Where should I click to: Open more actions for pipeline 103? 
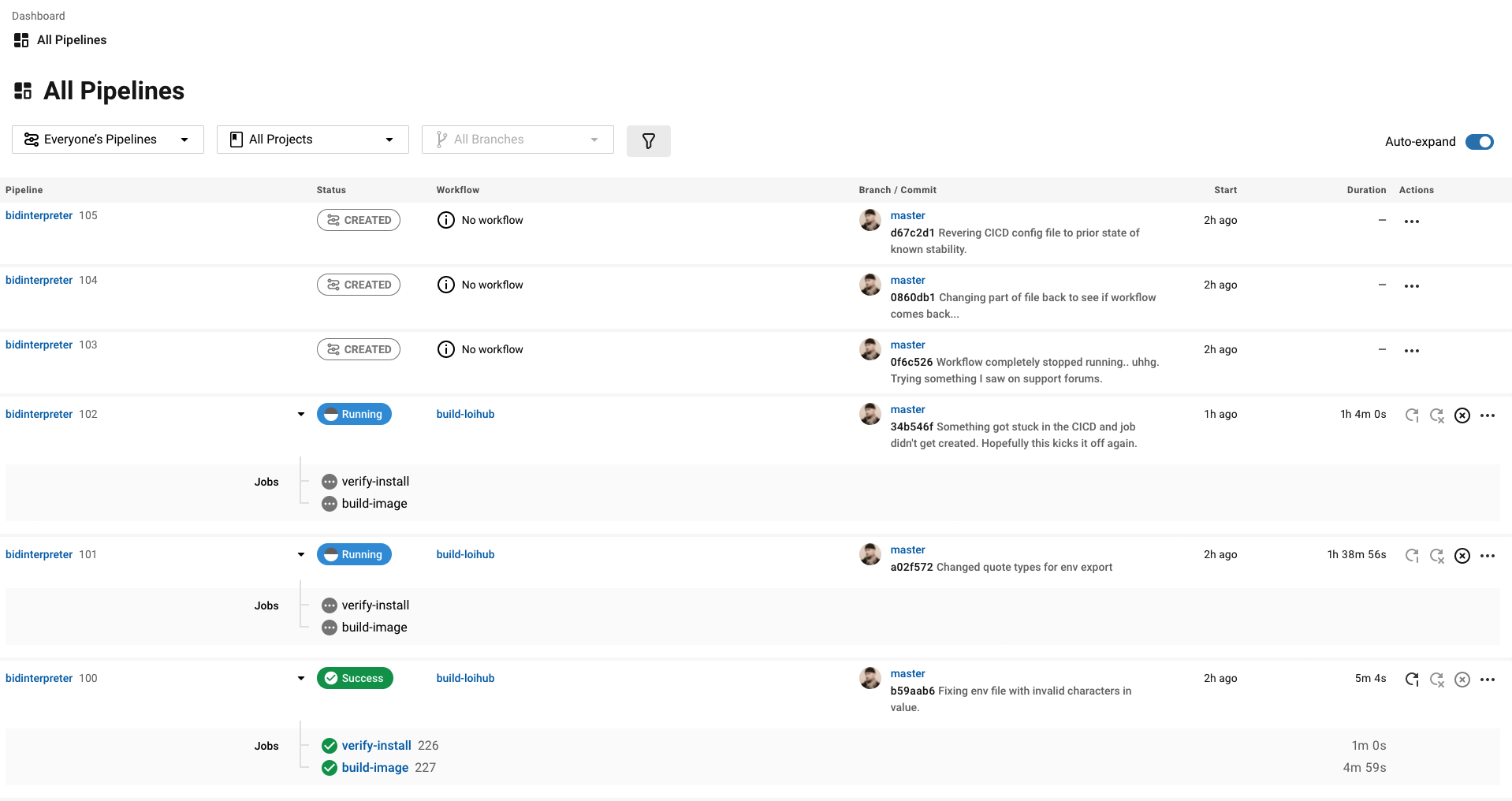[1411, 351]
